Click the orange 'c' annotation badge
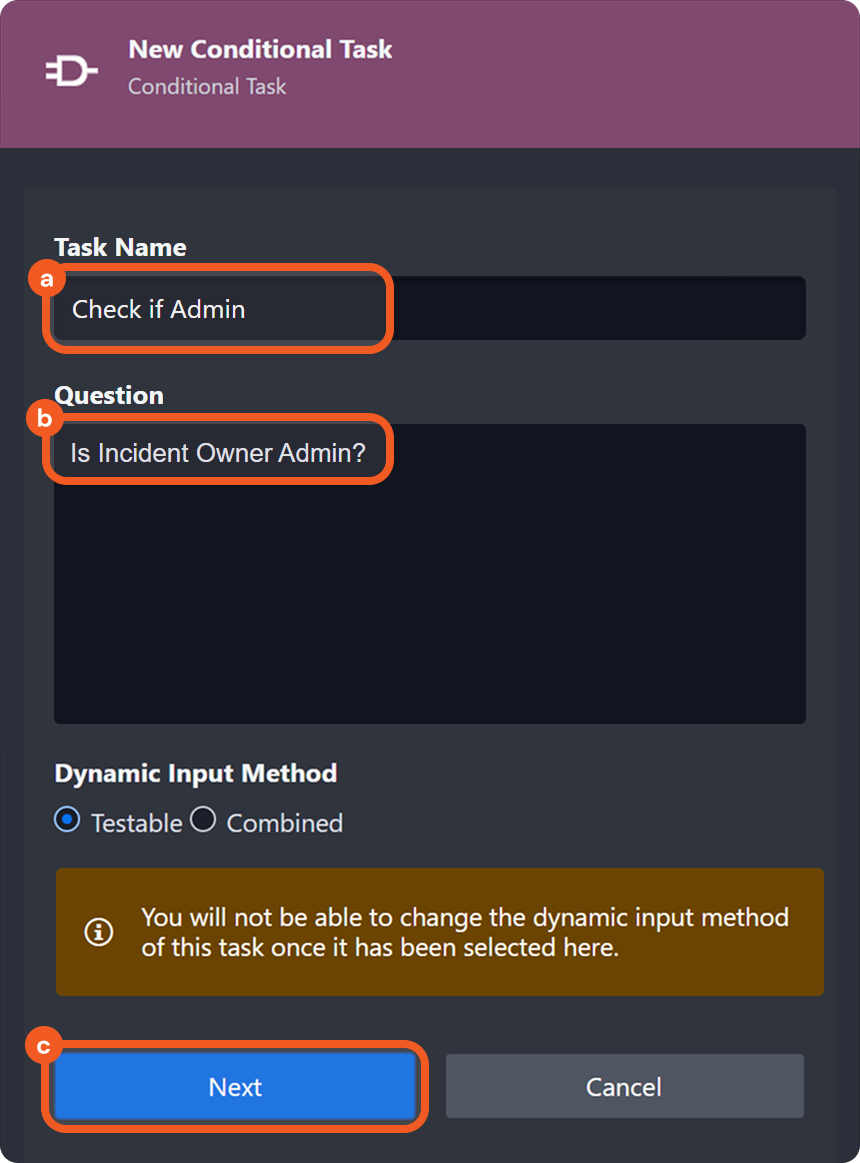860x1163 pixels. (45, 1045)
